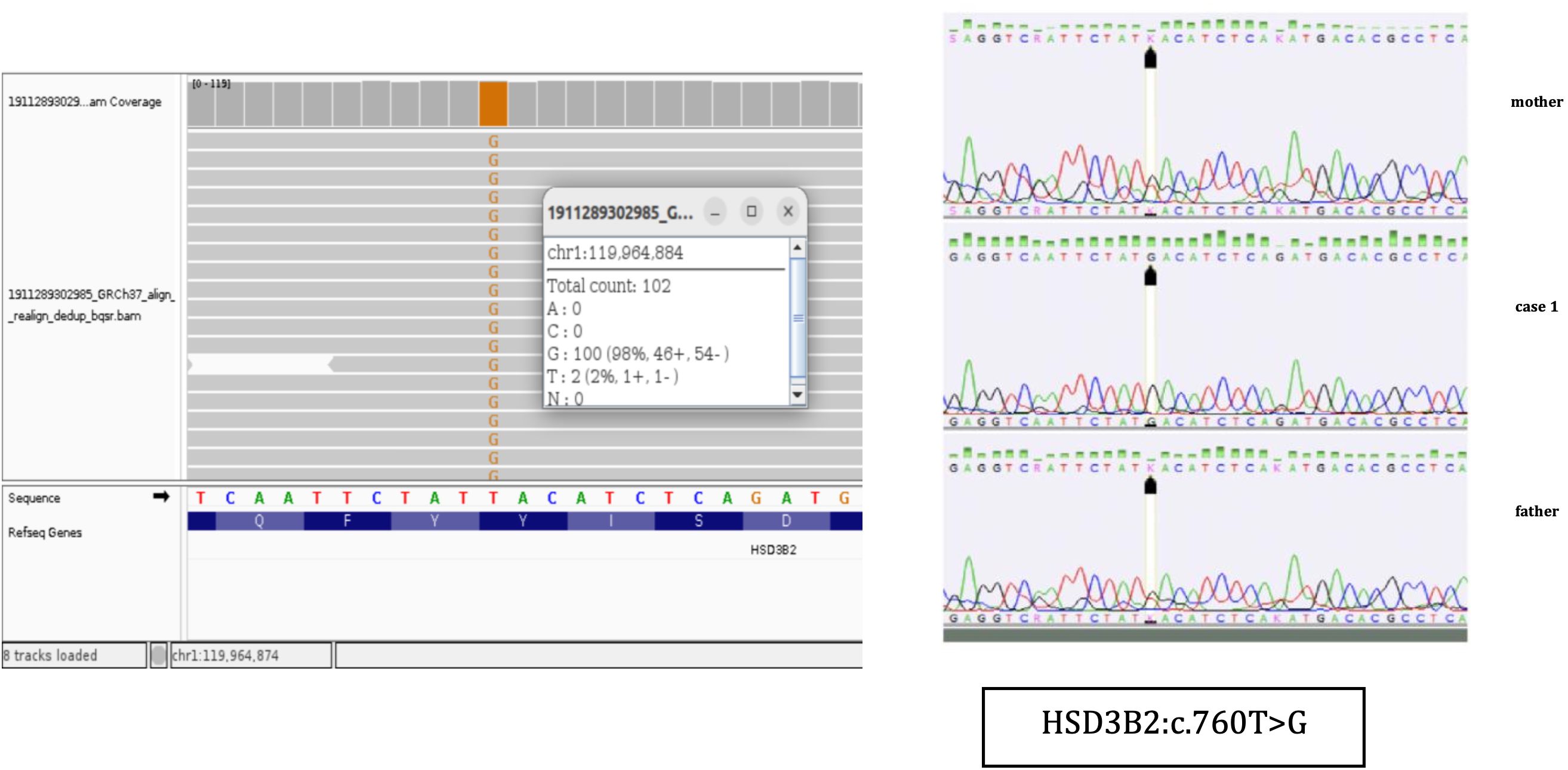Click the Sequence strand direction arrow

(x=161, y=497)
